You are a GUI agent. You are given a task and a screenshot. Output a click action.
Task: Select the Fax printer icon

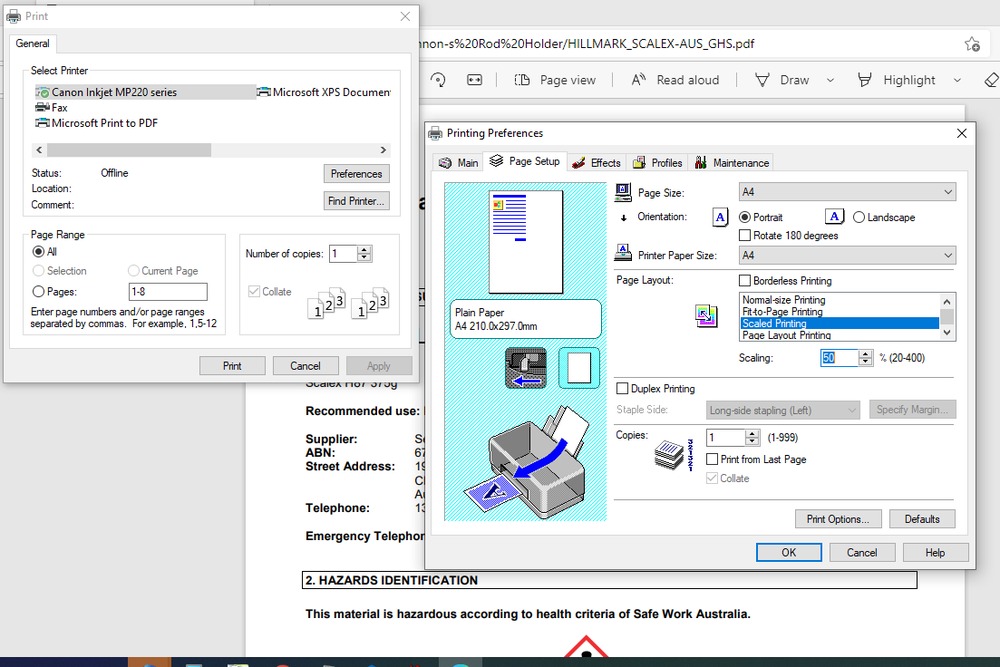(43, 108)
